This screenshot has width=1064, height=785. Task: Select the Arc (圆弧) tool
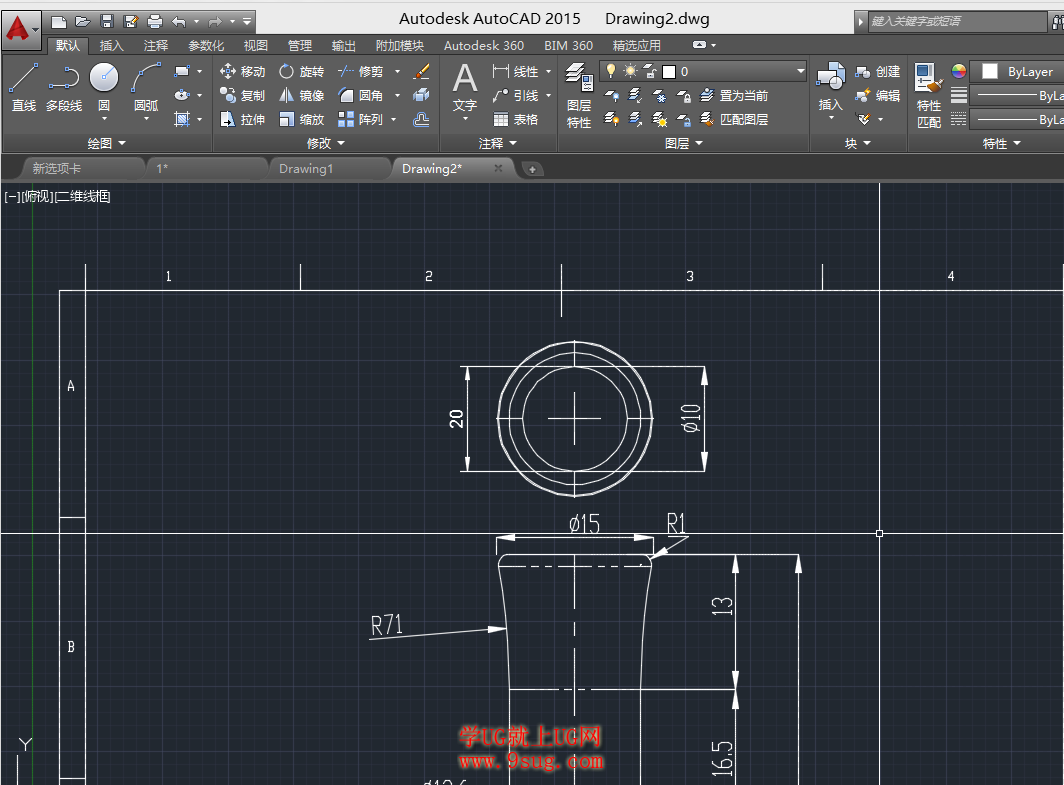pyautogui.click(x=146, y=88)
